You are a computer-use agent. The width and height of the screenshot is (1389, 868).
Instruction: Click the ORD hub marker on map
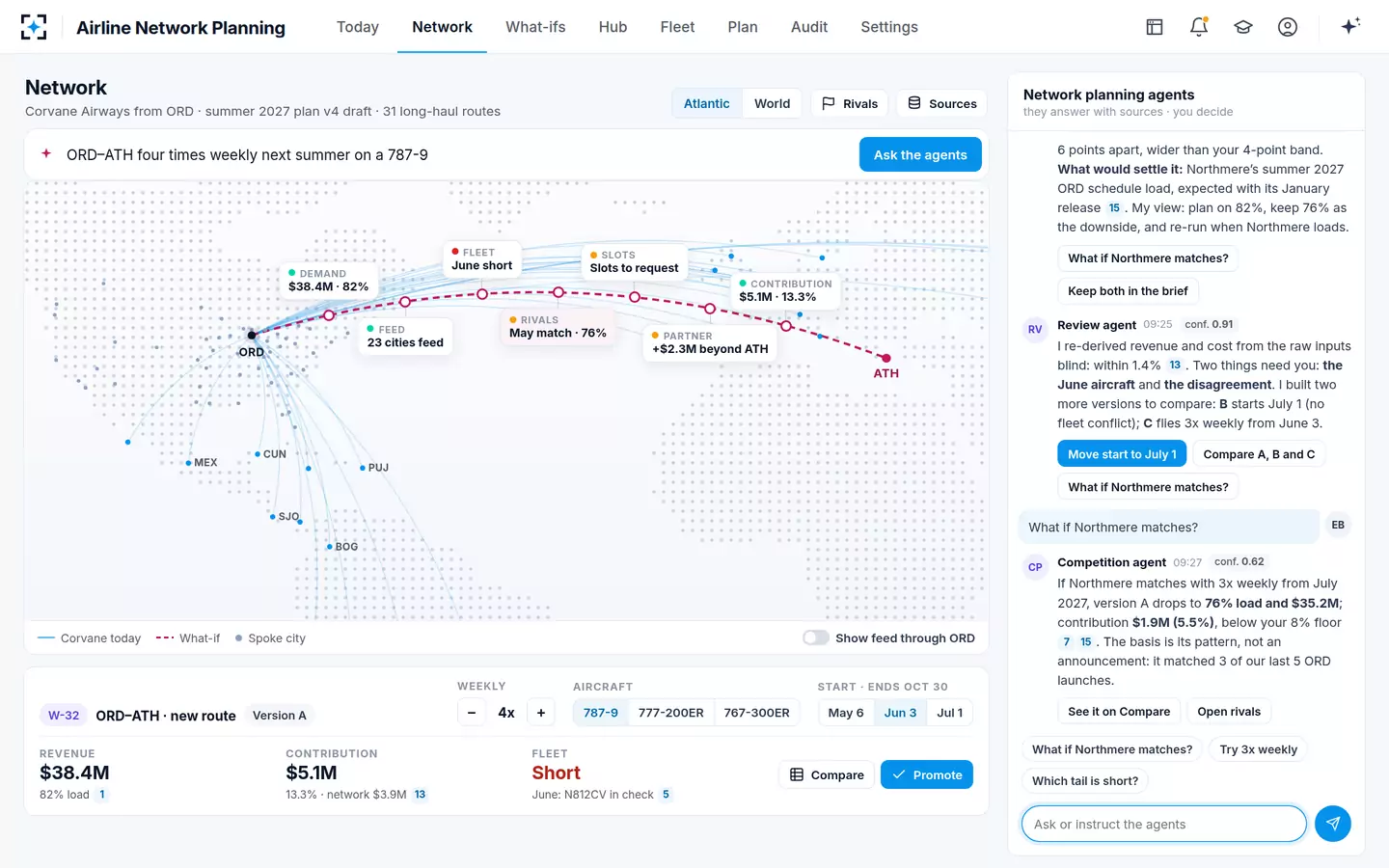[x=252, y=336]
